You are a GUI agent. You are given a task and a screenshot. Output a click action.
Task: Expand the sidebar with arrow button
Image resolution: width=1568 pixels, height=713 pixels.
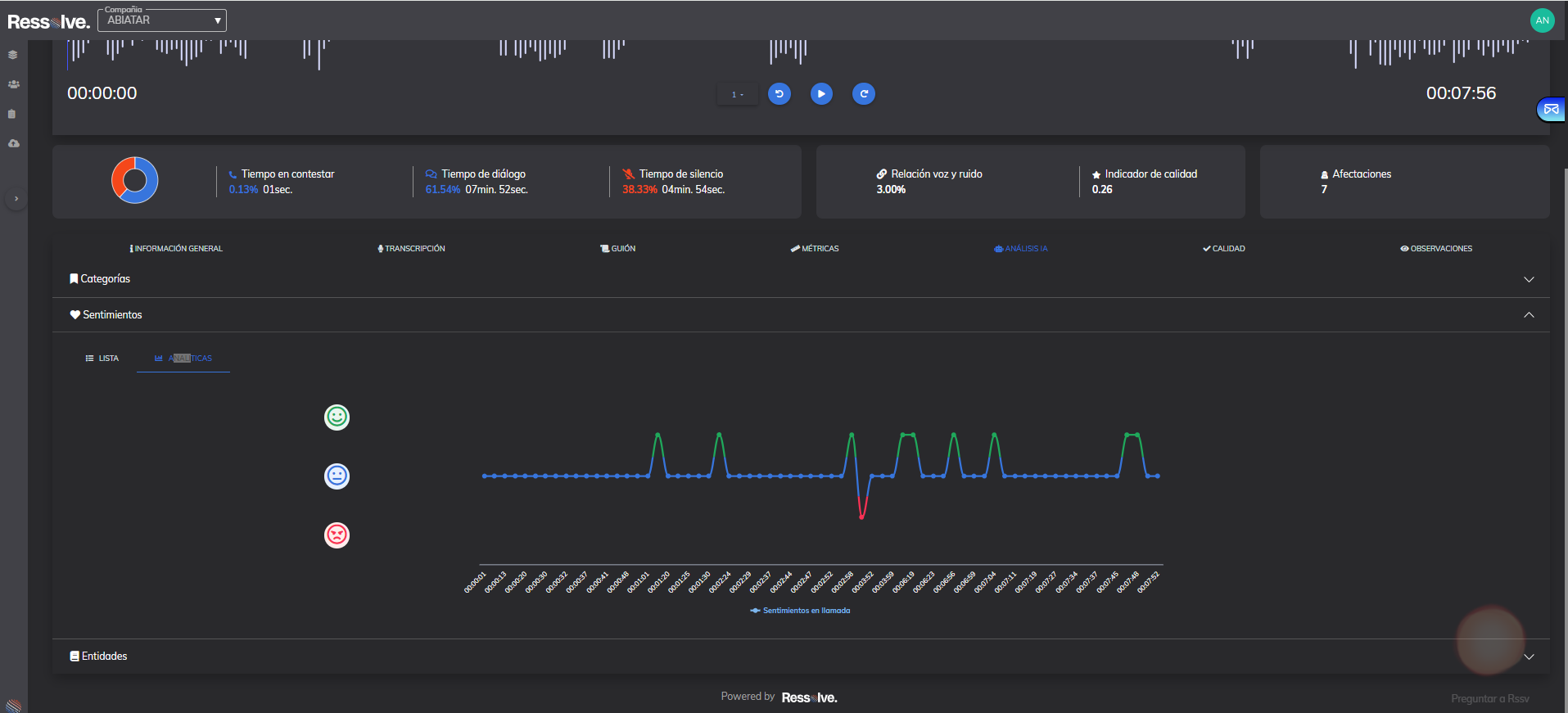16,199
